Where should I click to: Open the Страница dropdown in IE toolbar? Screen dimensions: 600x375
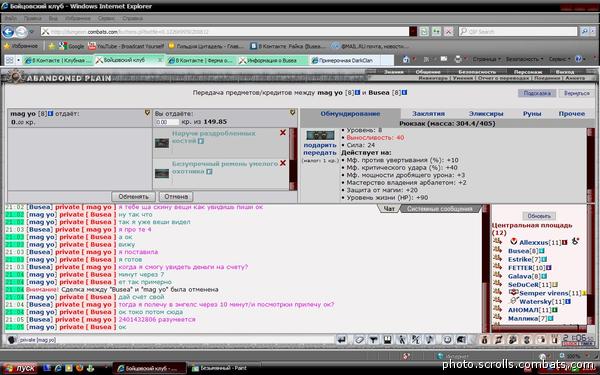[x=486, y=59]
